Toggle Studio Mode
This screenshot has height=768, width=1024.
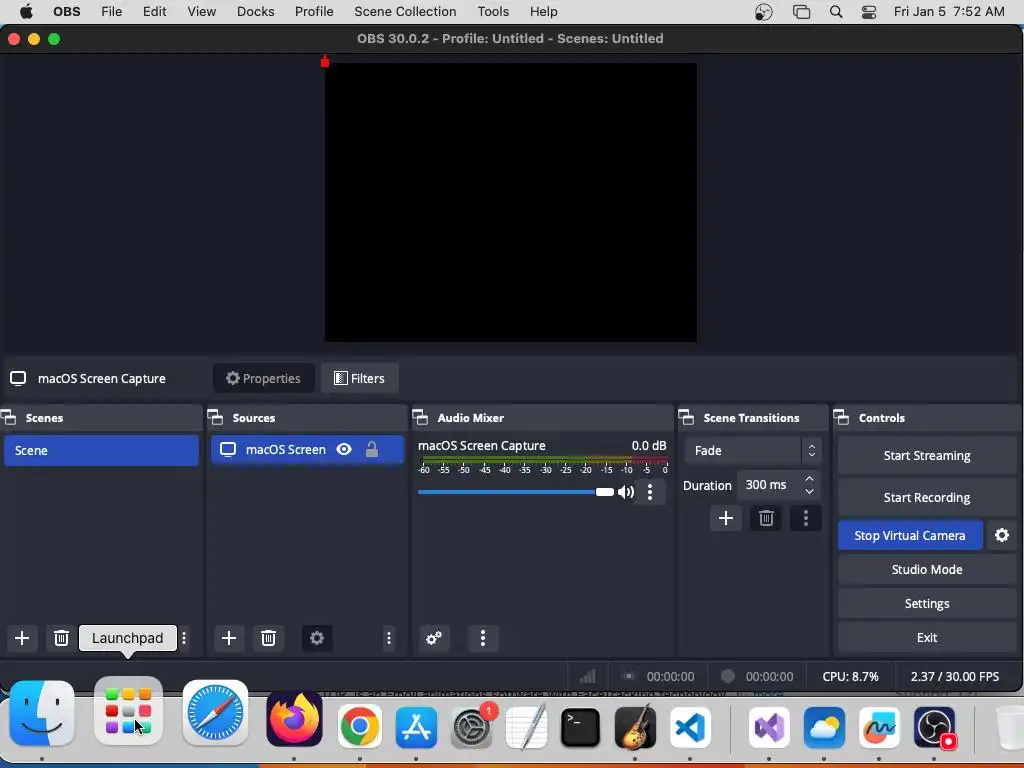[x=927, y=569]
